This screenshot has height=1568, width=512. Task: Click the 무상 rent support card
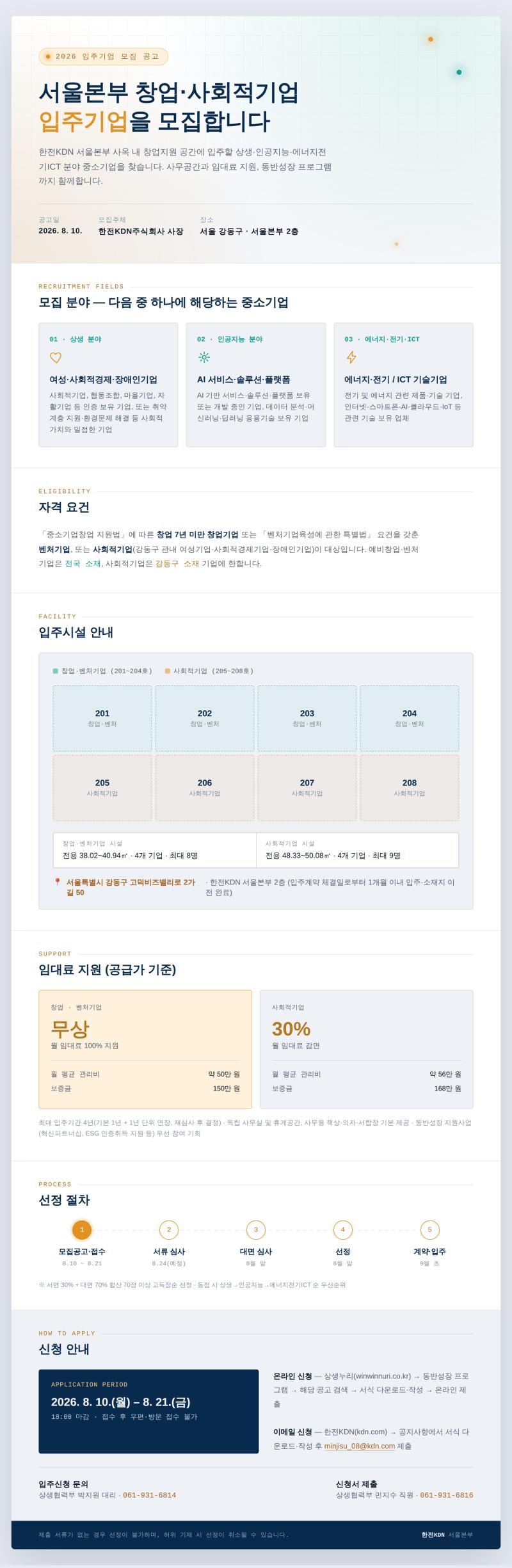tap(145, 1050)
